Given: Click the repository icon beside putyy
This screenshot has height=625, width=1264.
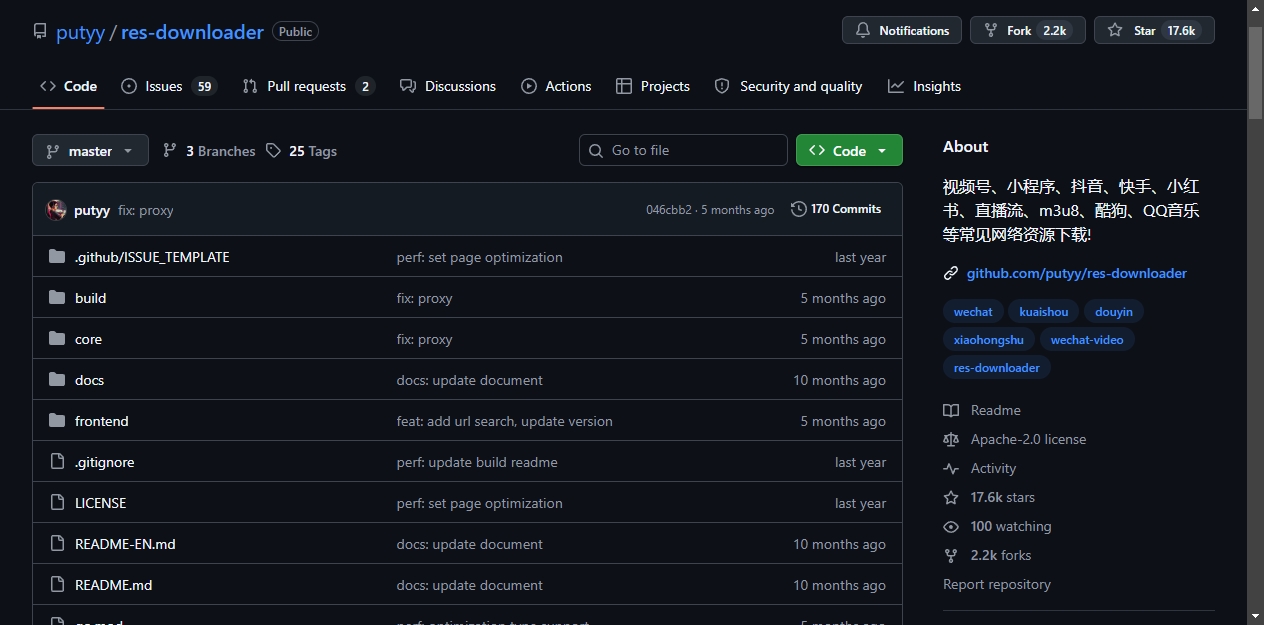Looking at the screenshot, I should (40, 32).
